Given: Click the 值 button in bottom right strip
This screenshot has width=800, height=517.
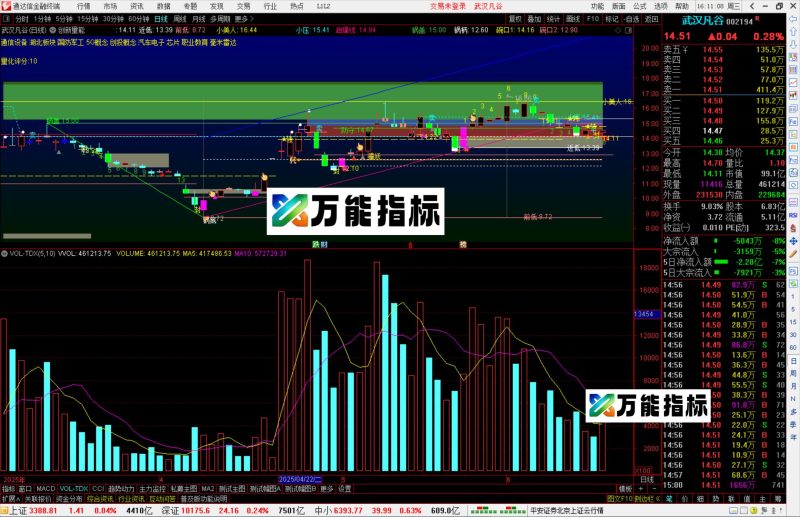Looking at the screenshot, I should (x=747, y=499).
